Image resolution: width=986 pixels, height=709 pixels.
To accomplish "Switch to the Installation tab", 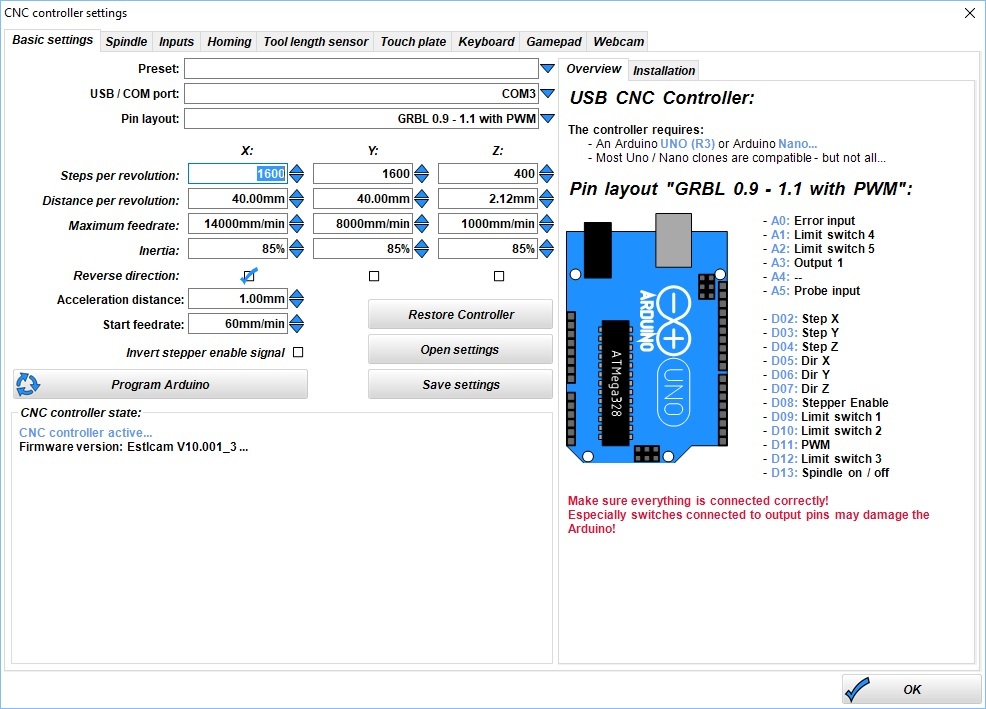I will point(664,70).
